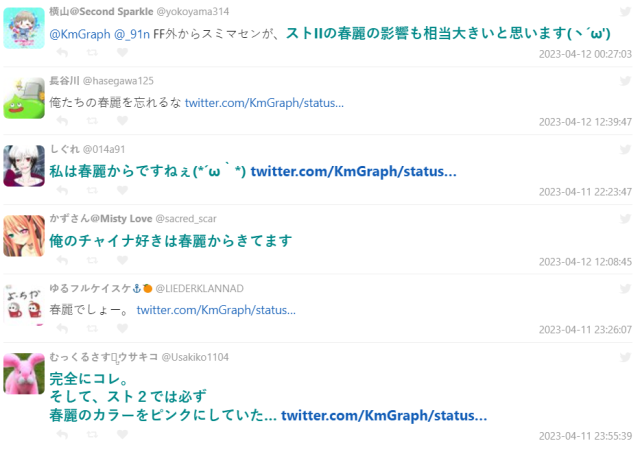
Task: Retweet the LIEDERKLANNAD tweet
Action: point(92,328)
